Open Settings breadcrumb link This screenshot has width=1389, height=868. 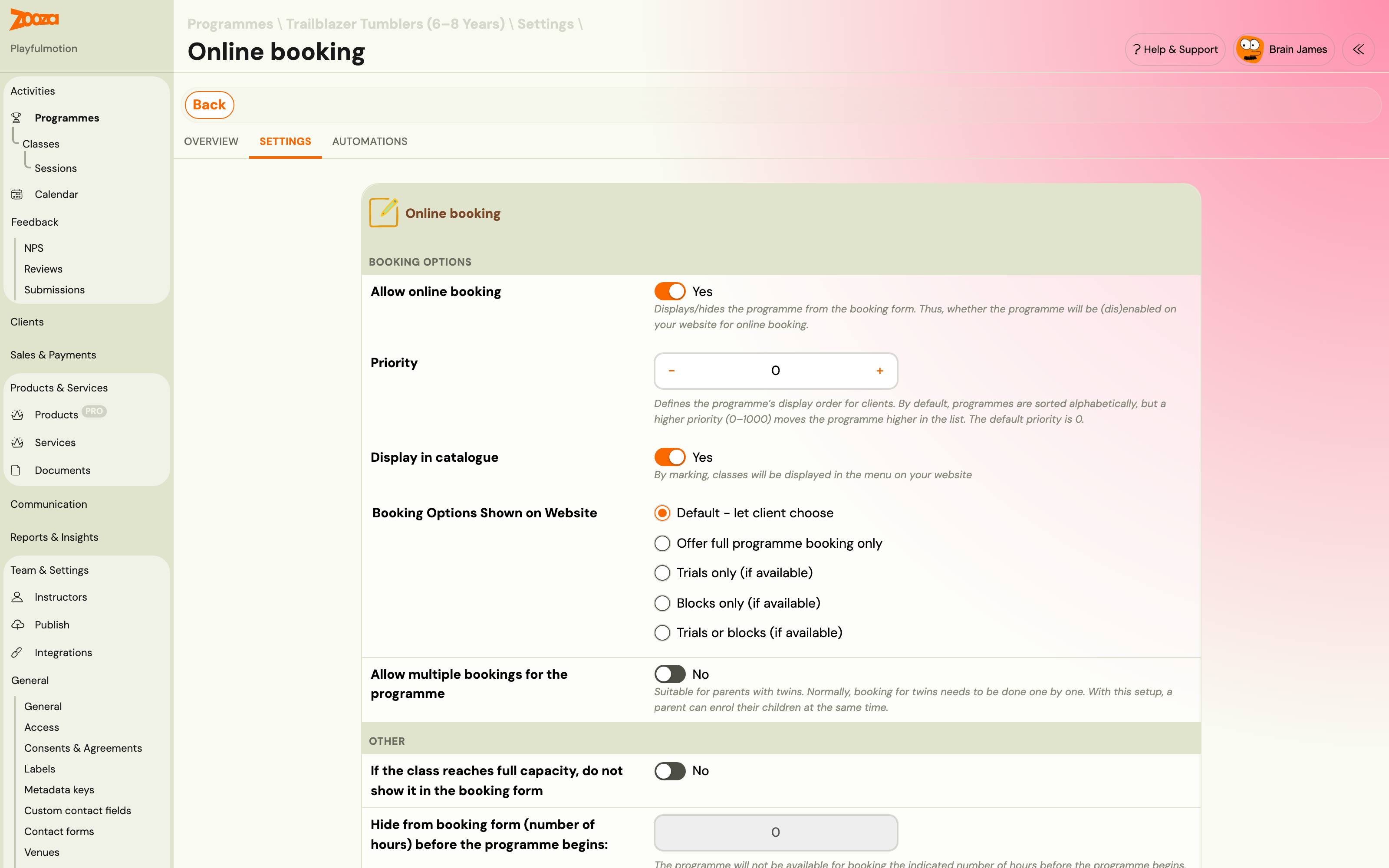[545, 24]
